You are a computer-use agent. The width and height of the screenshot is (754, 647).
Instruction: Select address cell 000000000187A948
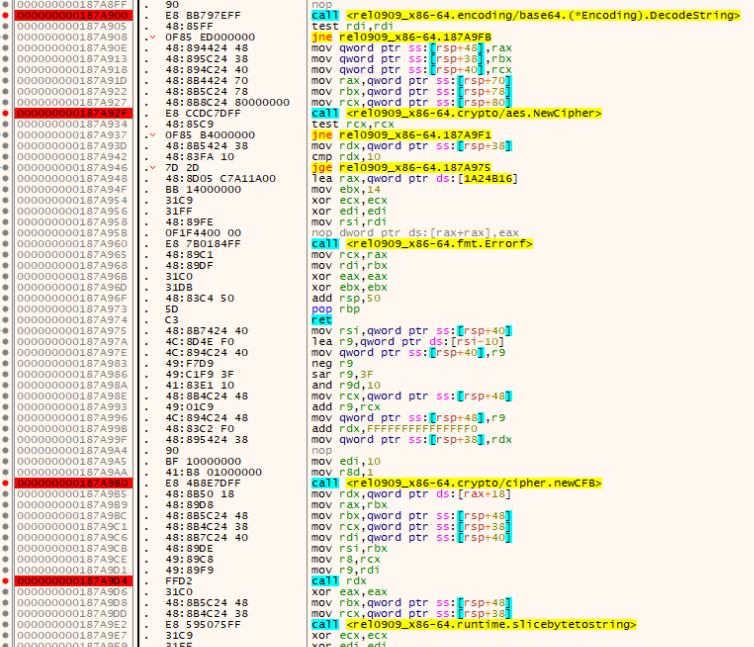click(73, 178)
